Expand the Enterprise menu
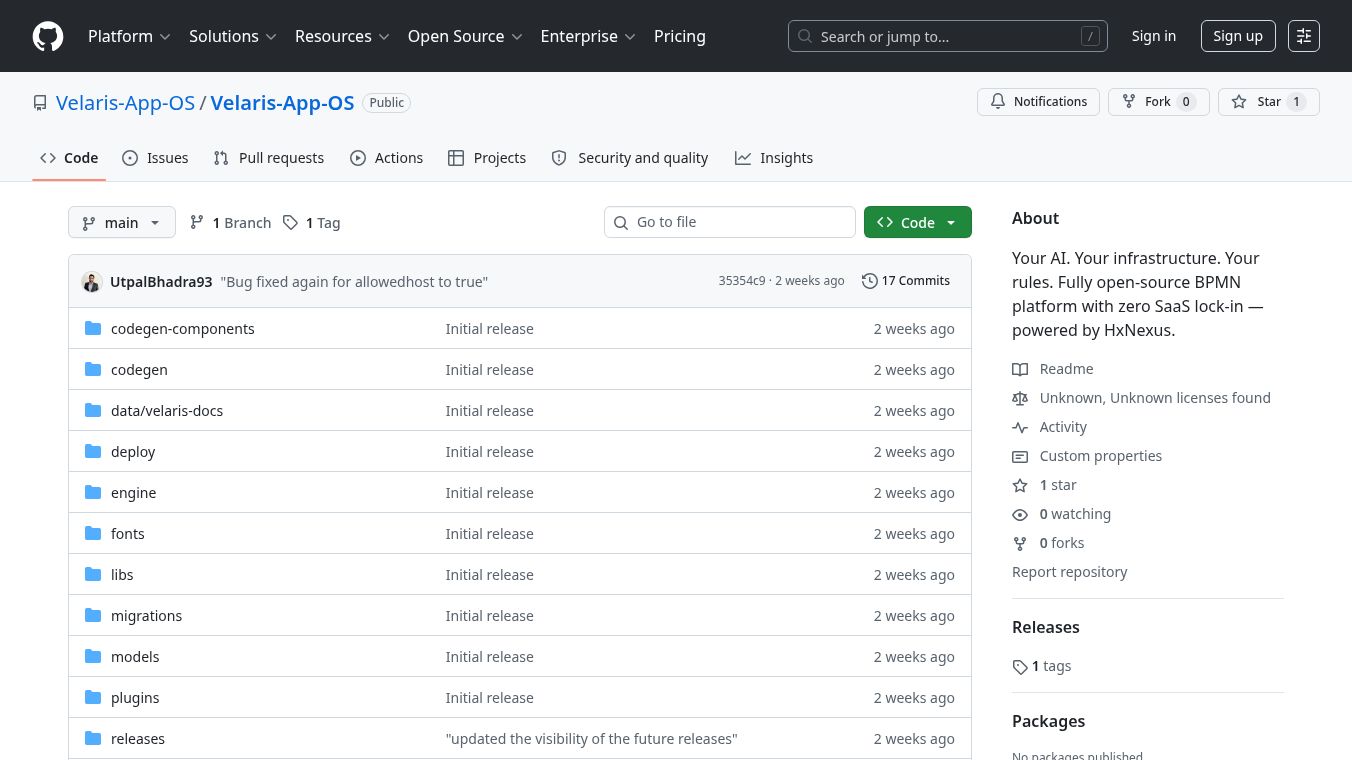The width and height of the screenshot is (1352, 760). (588, 36)
